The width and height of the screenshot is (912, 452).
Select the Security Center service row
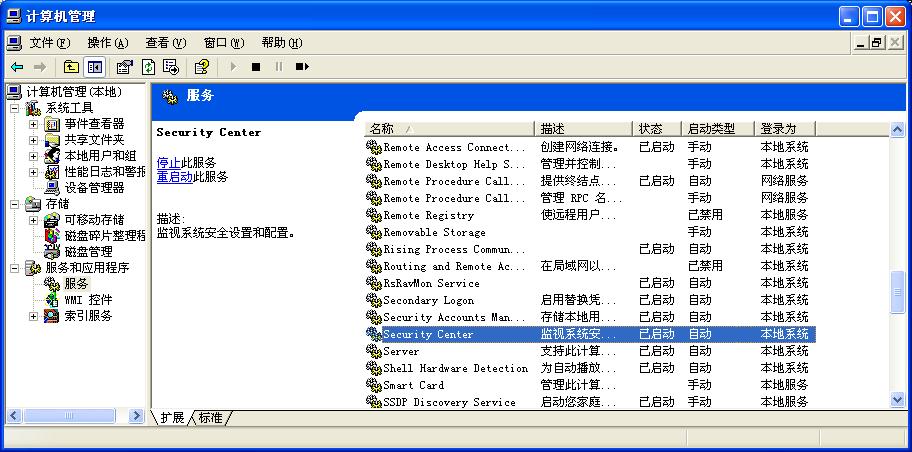click(x=590, y=334)
